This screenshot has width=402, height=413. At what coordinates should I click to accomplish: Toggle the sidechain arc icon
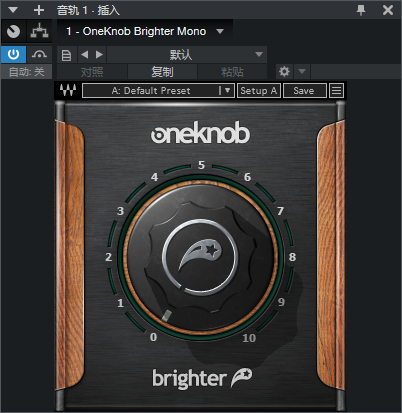coord(39,54)
